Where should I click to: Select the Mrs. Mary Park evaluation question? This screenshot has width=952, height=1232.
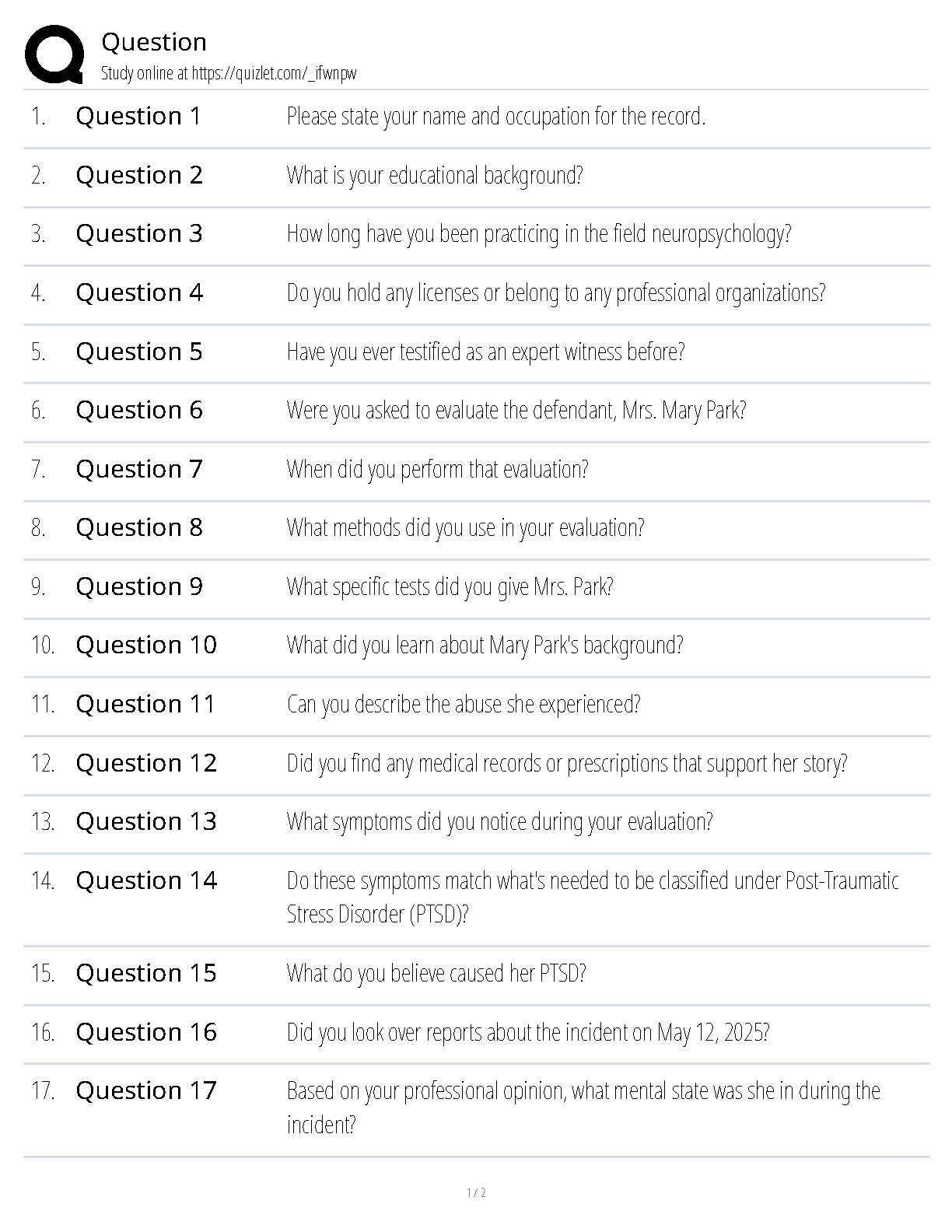[x=516, y=410]
